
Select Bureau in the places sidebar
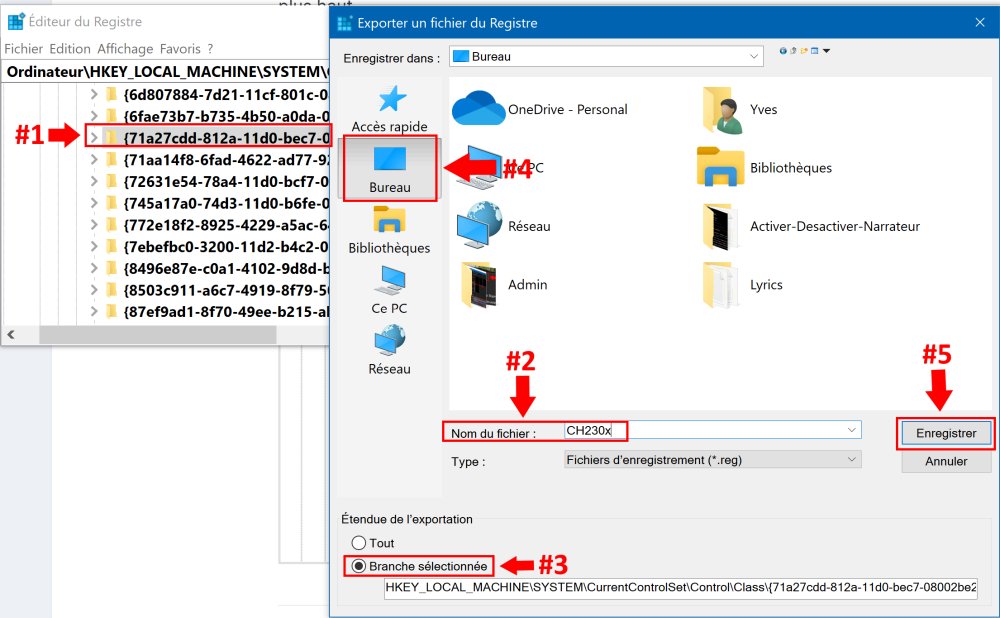(x=390, y=169)
